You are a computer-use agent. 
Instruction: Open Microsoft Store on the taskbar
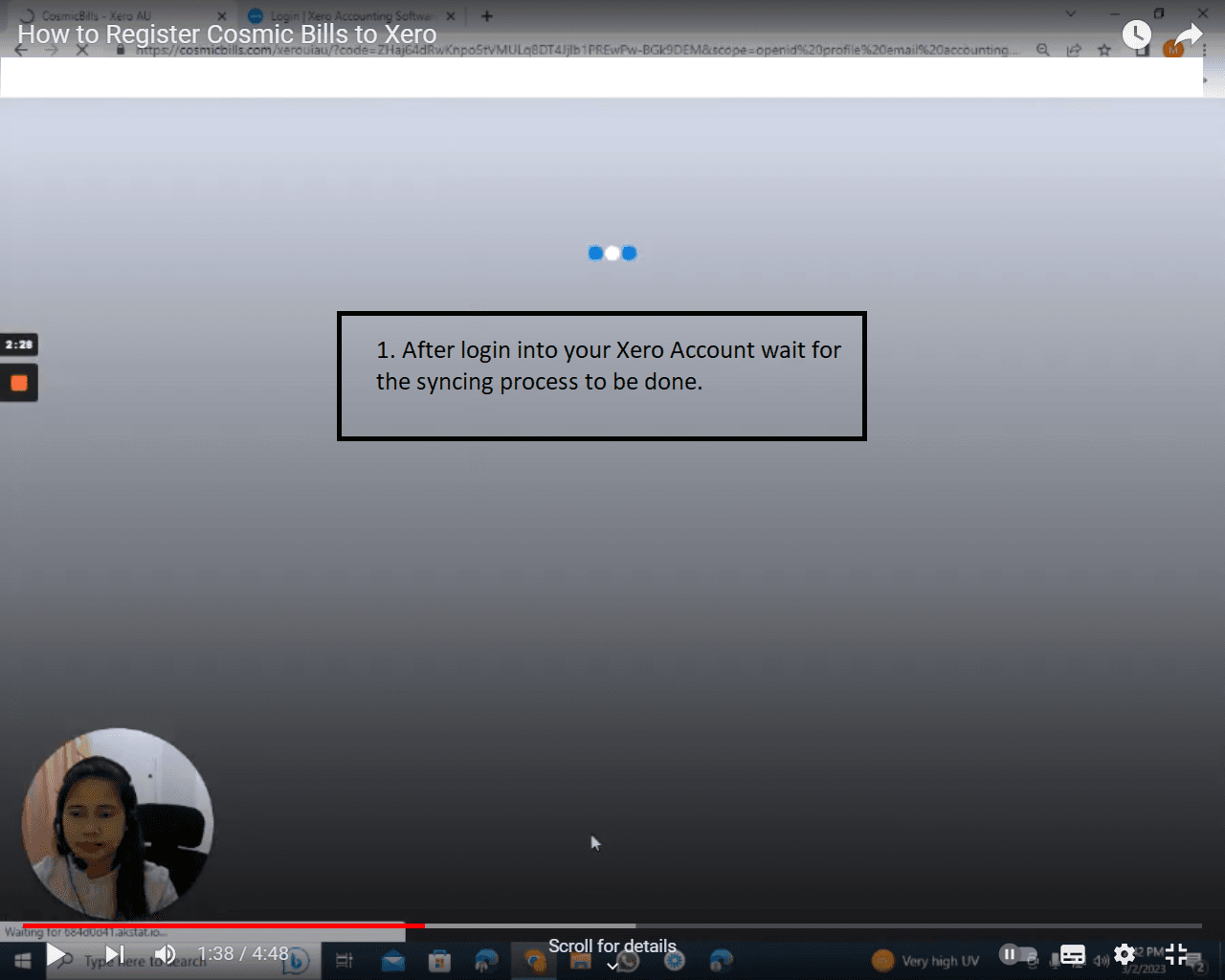439,960
